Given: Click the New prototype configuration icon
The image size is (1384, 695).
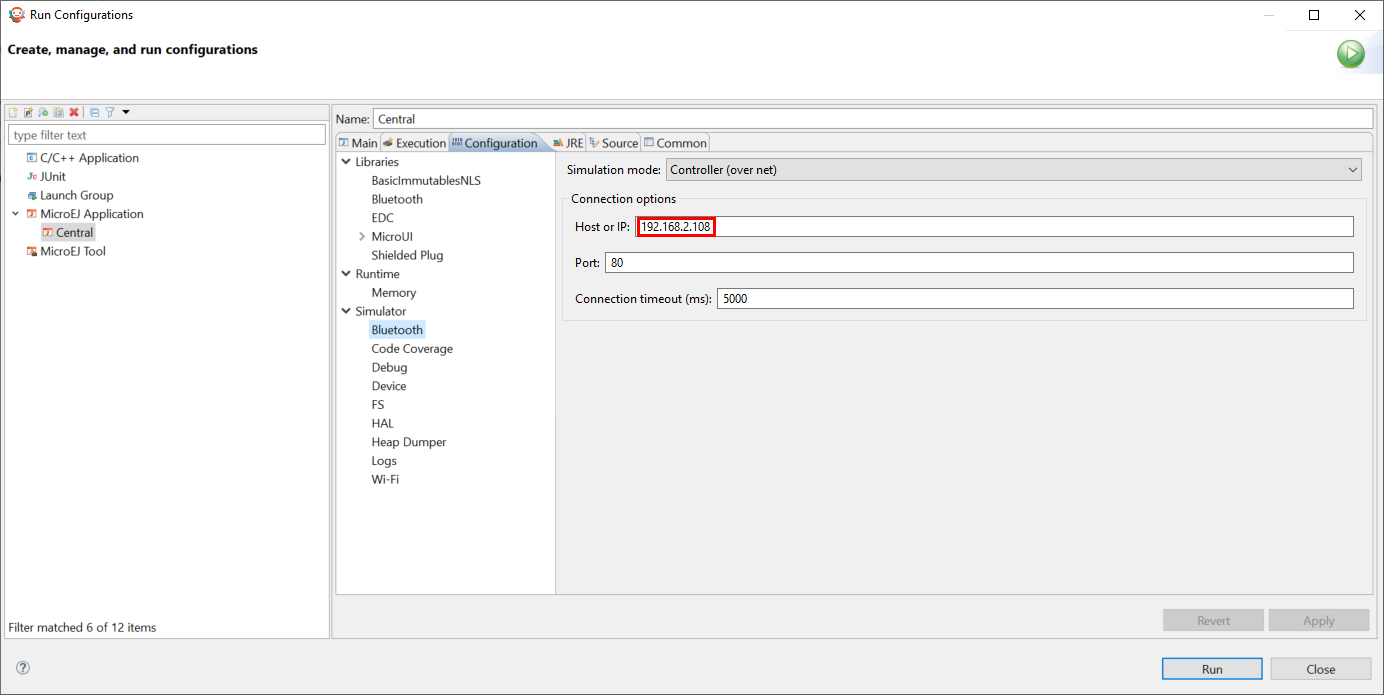Looking at the screenshot, I should click(28, 112).
